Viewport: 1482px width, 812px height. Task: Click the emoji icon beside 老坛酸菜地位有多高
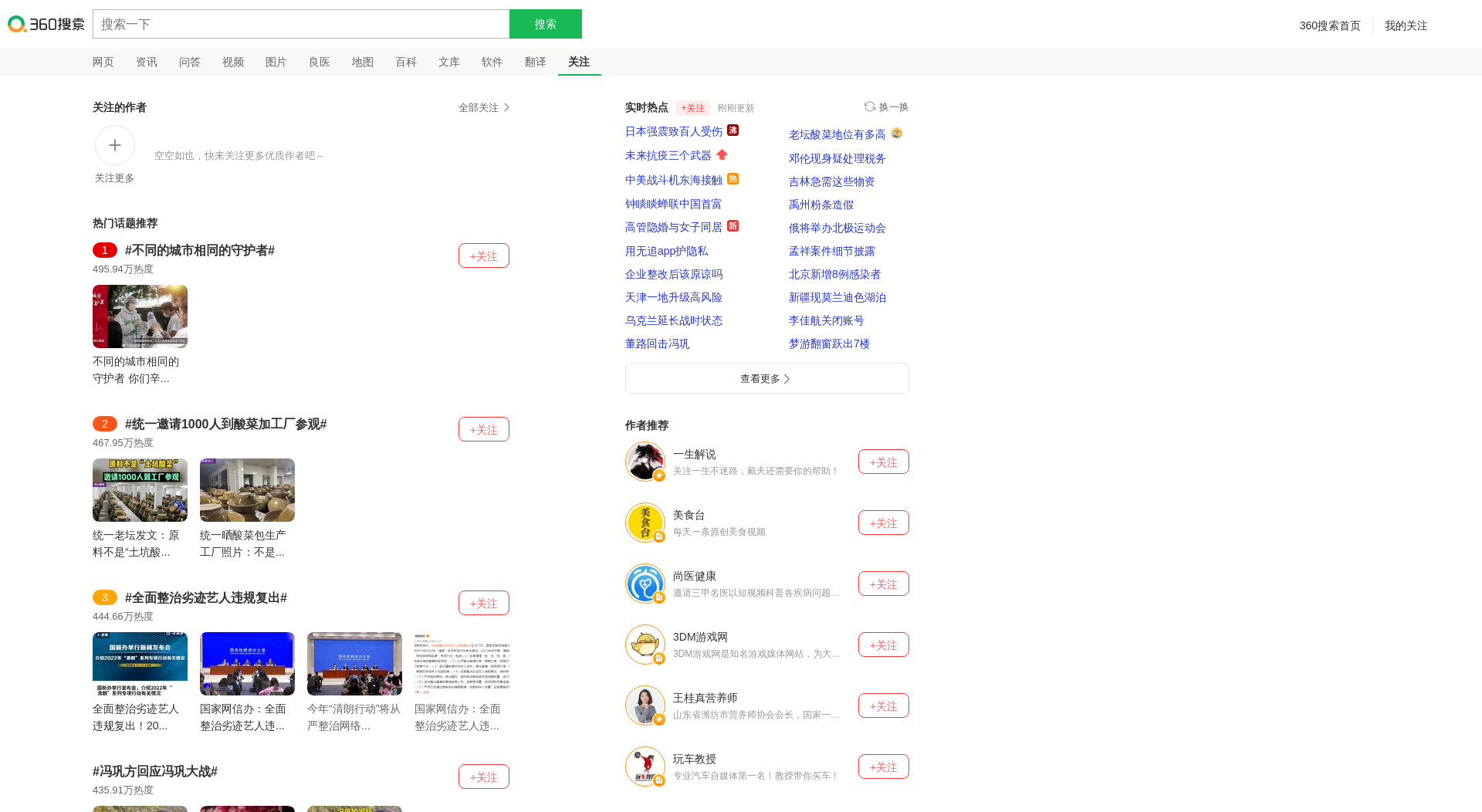[897, 134]
